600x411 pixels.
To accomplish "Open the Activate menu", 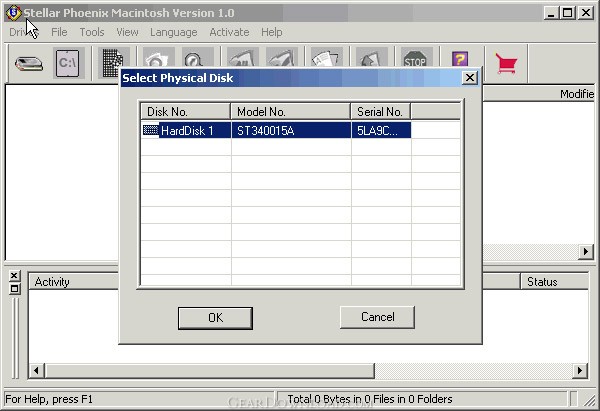I will (x=229, y=32).
